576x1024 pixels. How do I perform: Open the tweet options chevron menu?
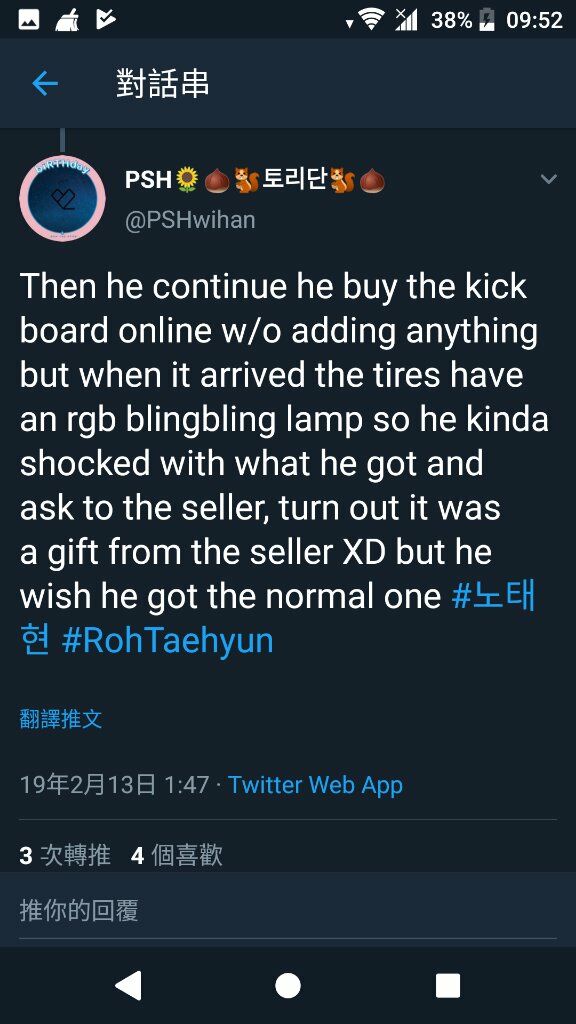tap(549, 179)
